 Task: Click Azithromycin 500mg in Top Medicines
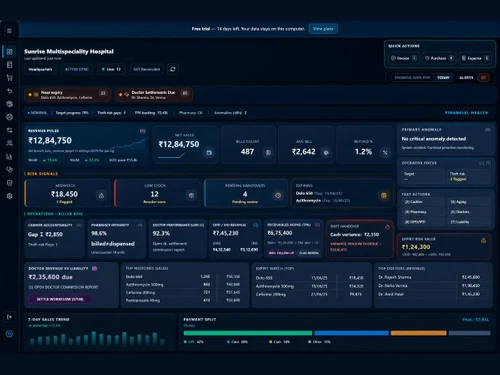point(144,285)
